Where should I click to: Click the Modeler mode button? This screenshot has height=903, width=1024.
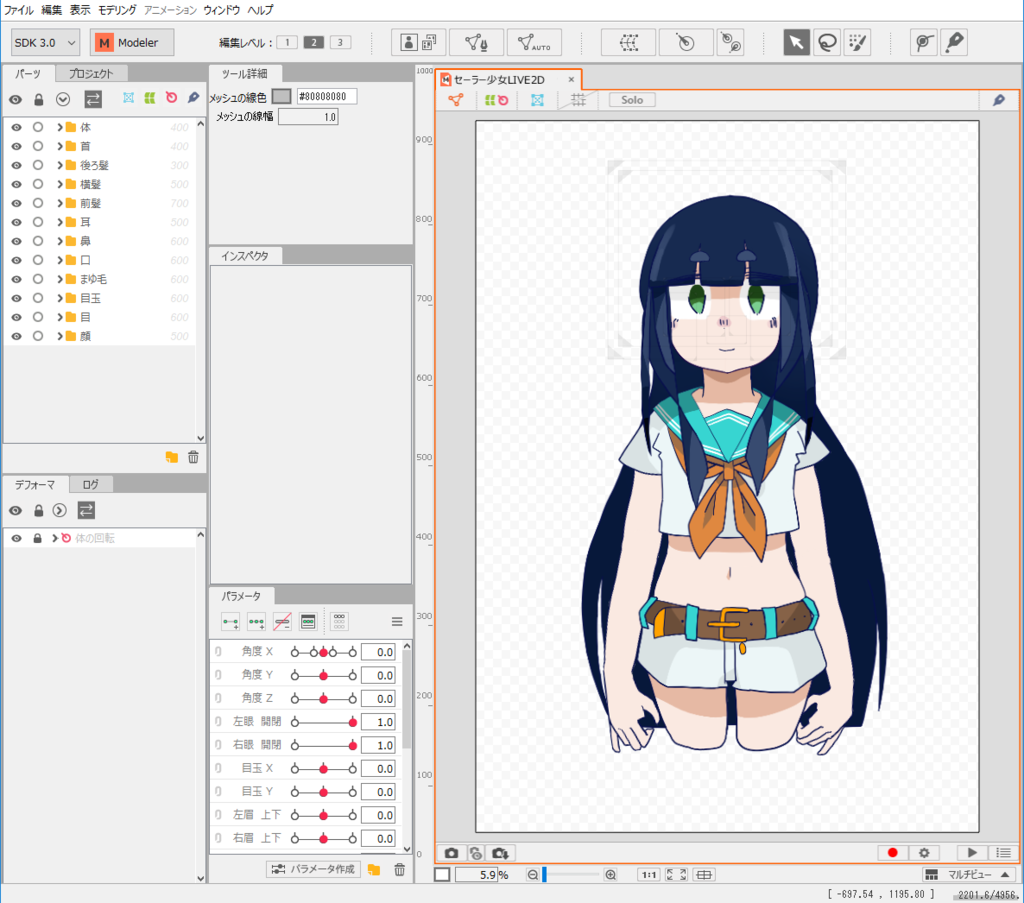(131, 42)
